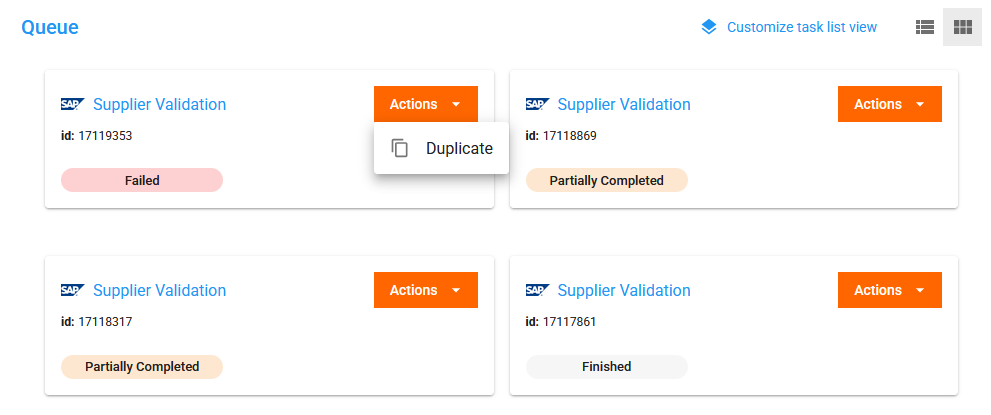Select Duplicate from the Actions menu

[459, 148]
